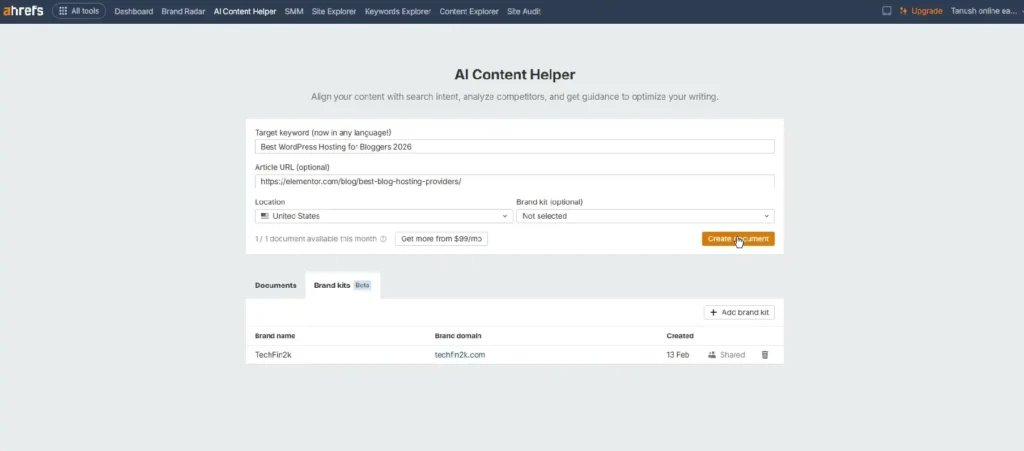Click the TechFin2k brand name
The height and width of the screenshot is (451, 1024).
[273, 355]
